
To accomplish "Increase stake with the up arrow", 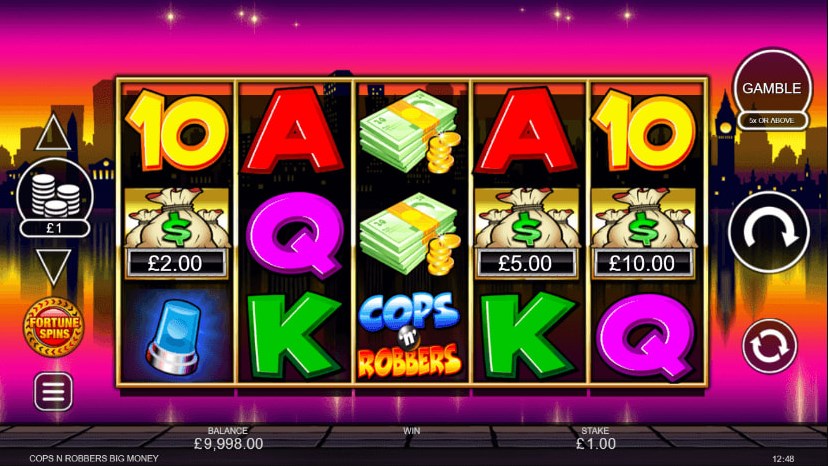I will coord(53,133).
